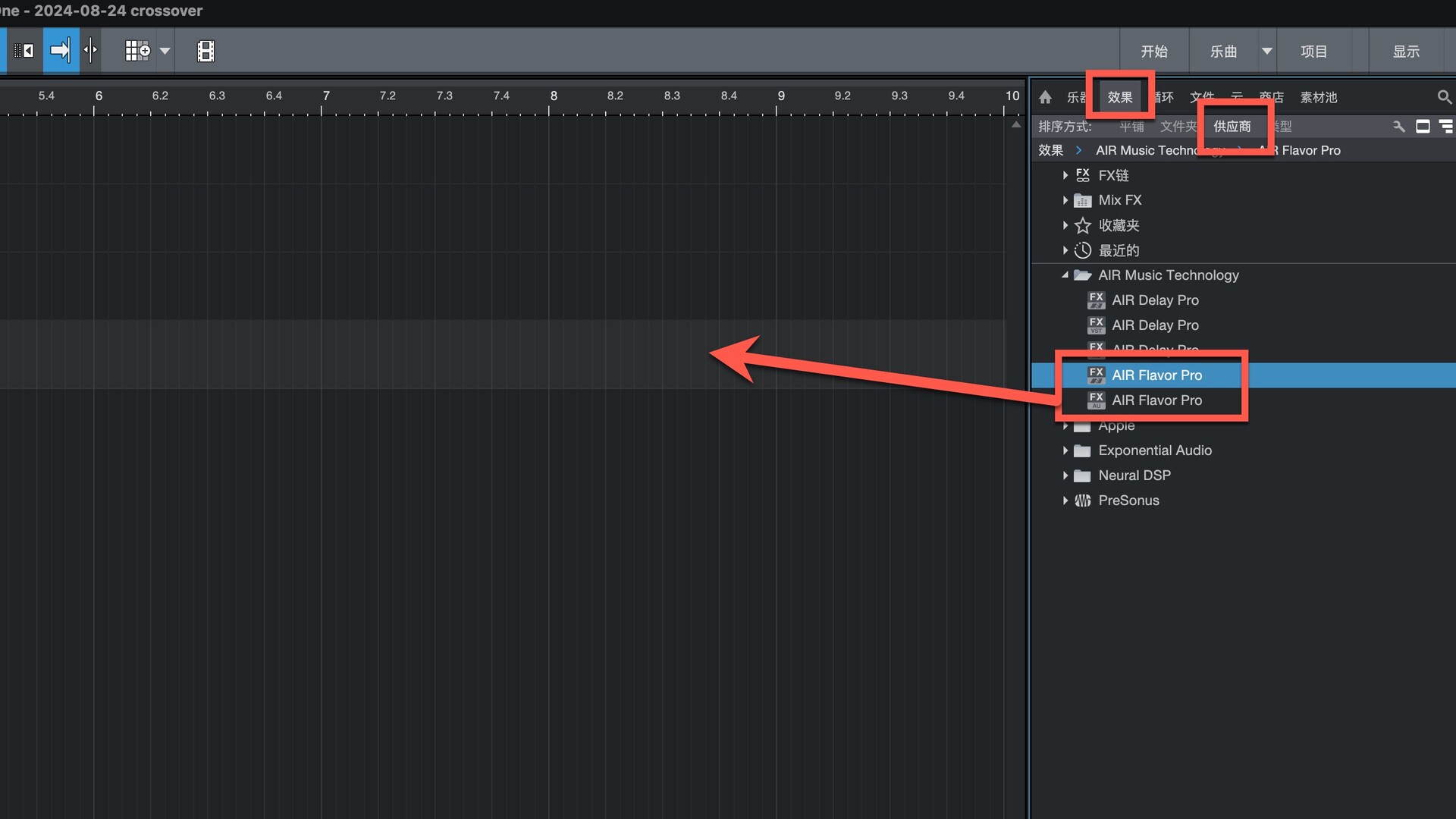Click the browser search magnifier icon
The width and height of the screenshot is (1456, 819).
(x=1444, y=97)
